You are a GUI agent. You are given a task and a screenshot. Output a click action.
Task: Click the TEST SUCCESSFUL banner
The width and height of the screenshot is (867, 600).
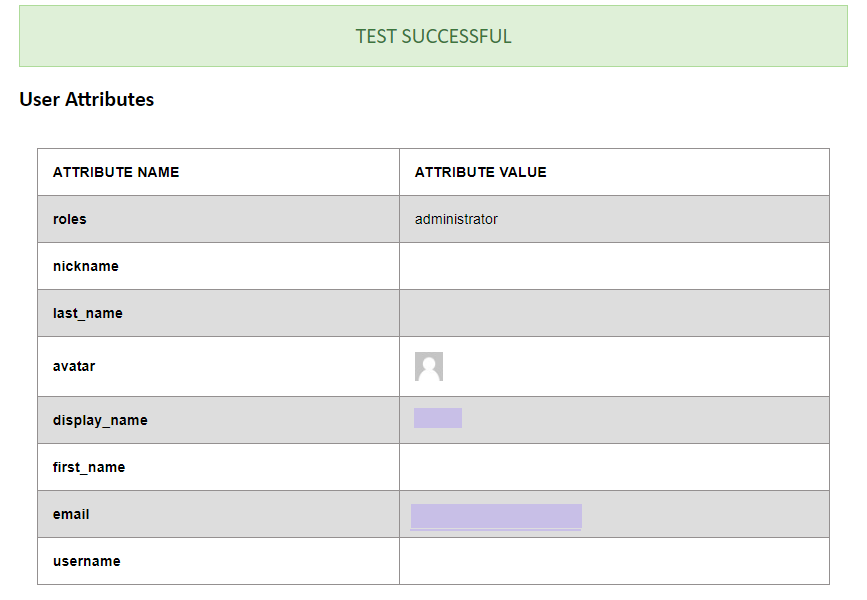click(x=433, y=37)
